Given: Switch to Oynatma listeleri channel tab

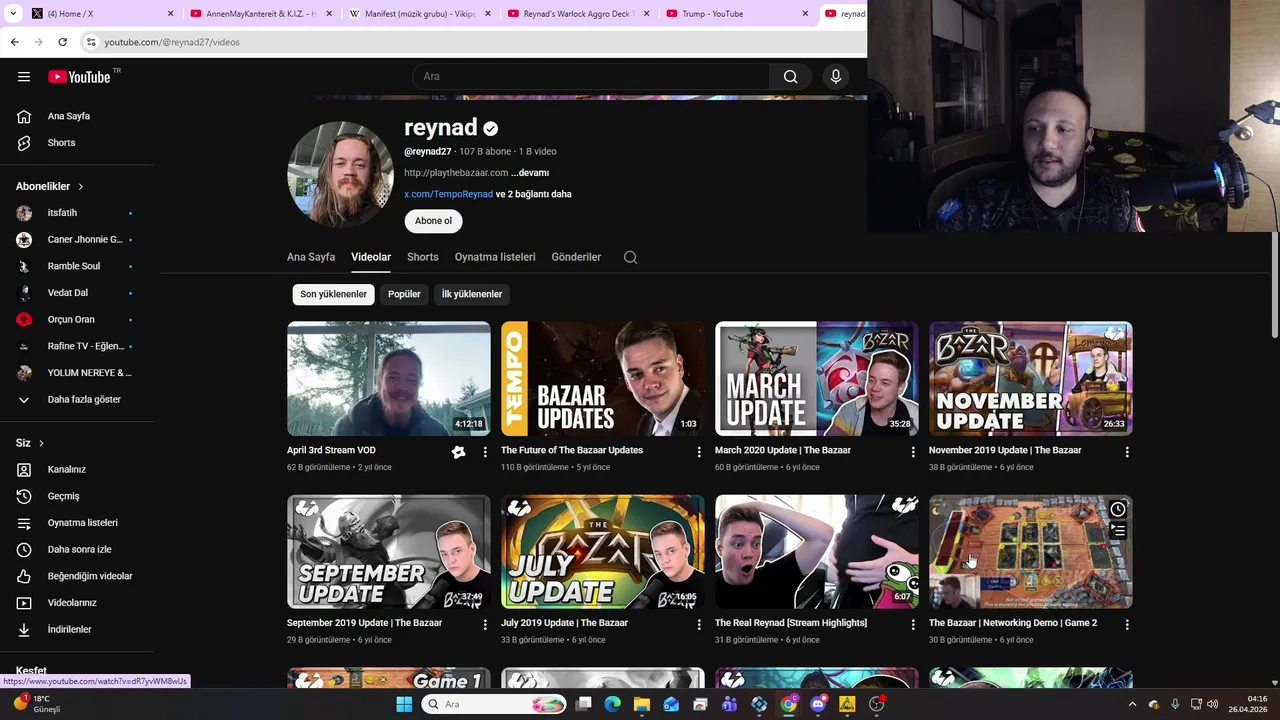Looking at the screenshot, I should pos(495,257).
